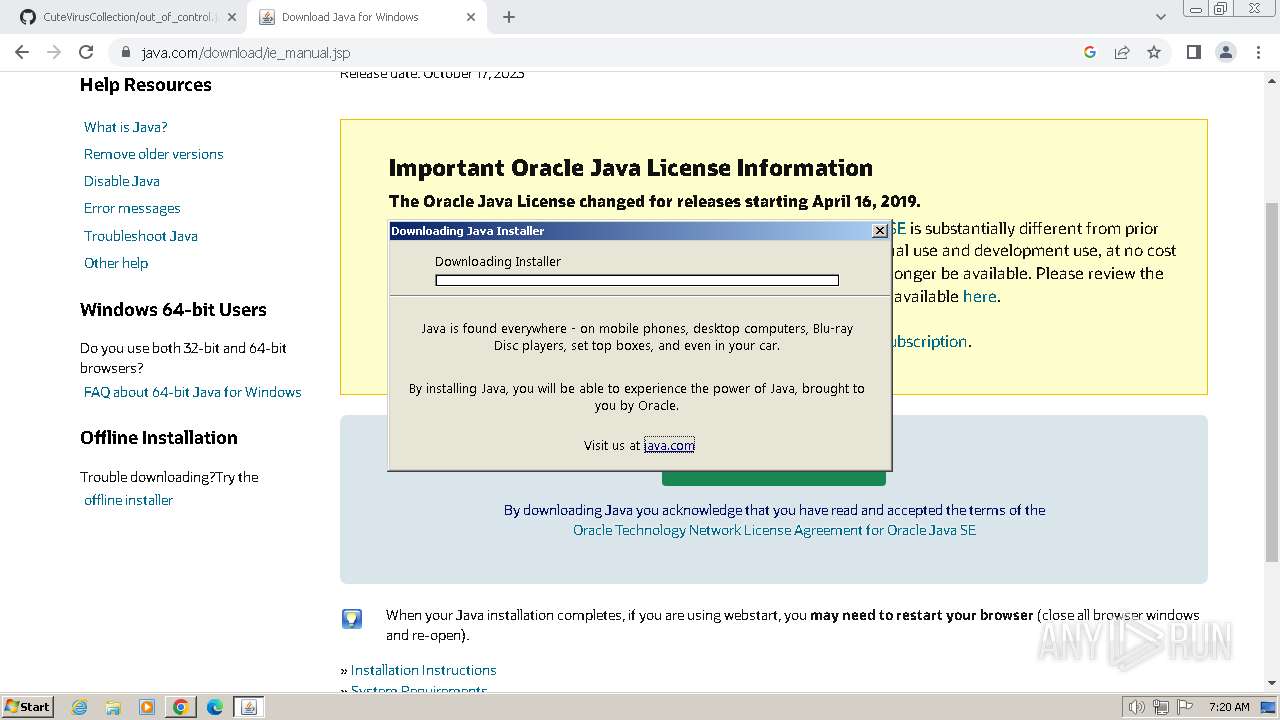Viewport: 1280px width, 720px height.
Task: Open Google icon in address bar
Action: coord(1090,52)
